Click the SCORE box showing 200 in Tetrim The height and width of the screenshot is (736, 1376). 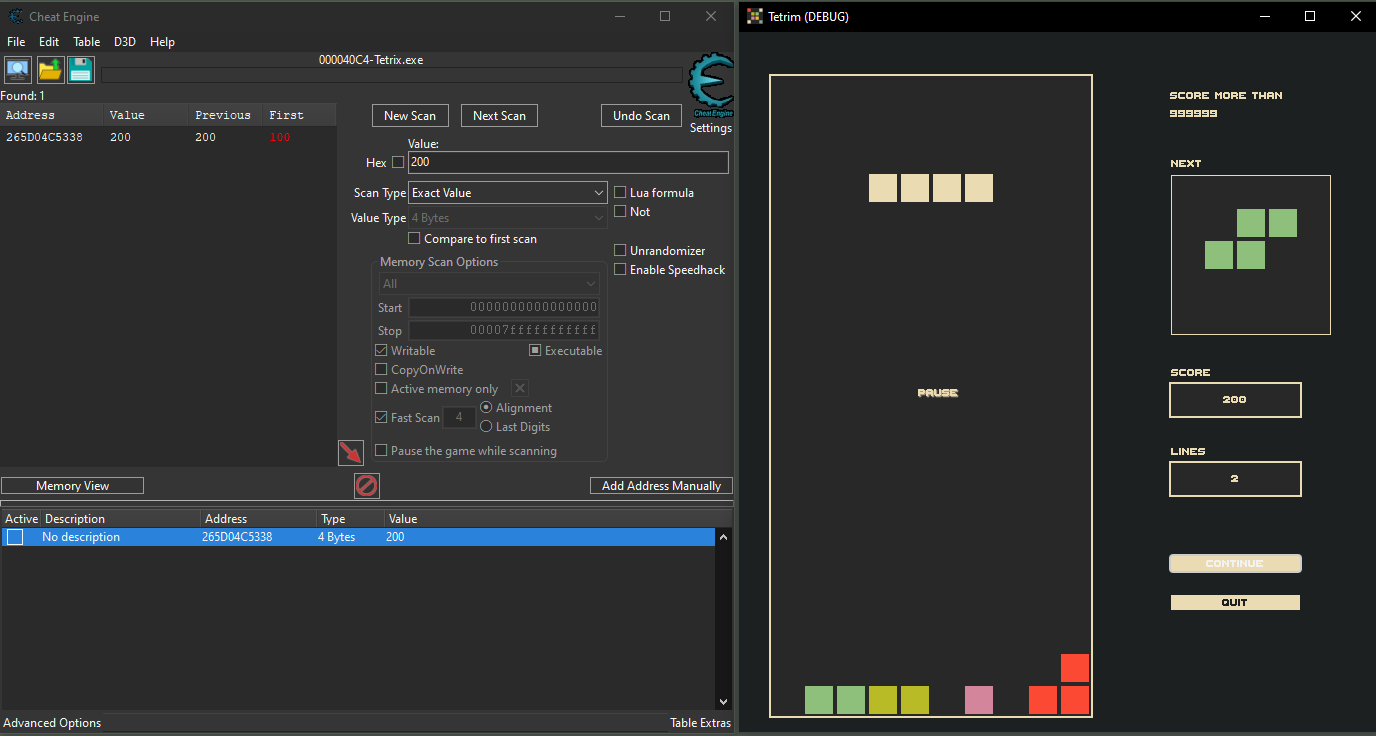point(1235,400)
